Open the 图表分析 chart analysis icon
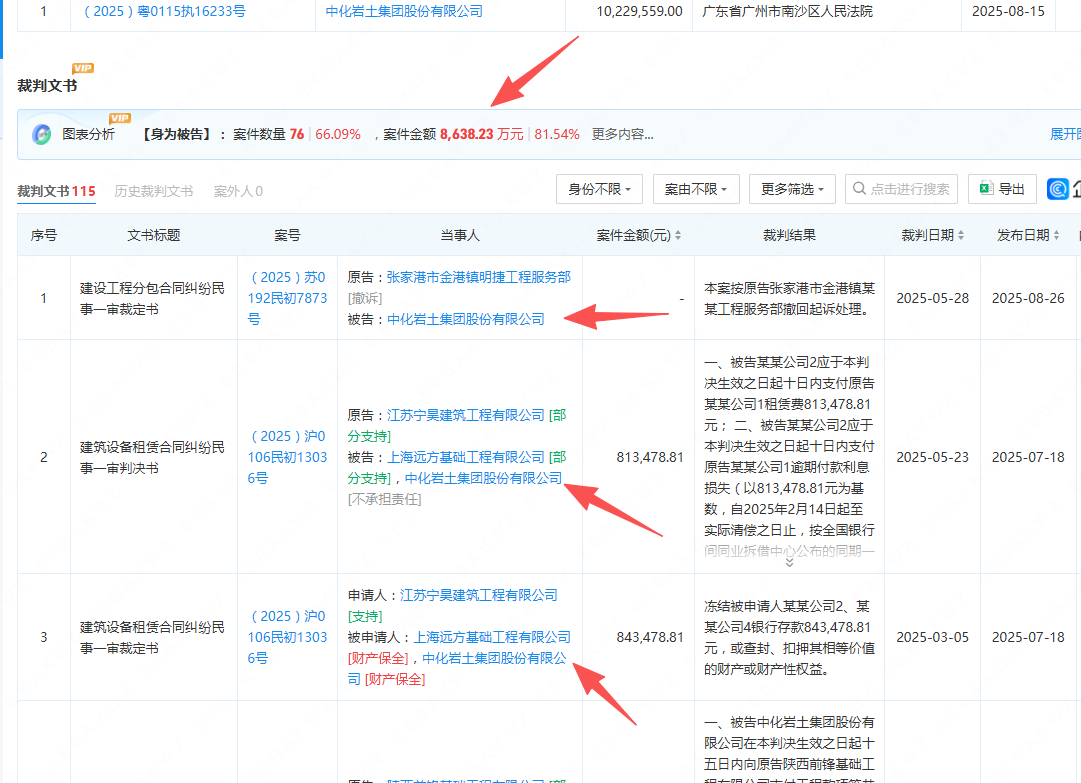Screen dimensions: 1081x783 [x=41, y=134]
